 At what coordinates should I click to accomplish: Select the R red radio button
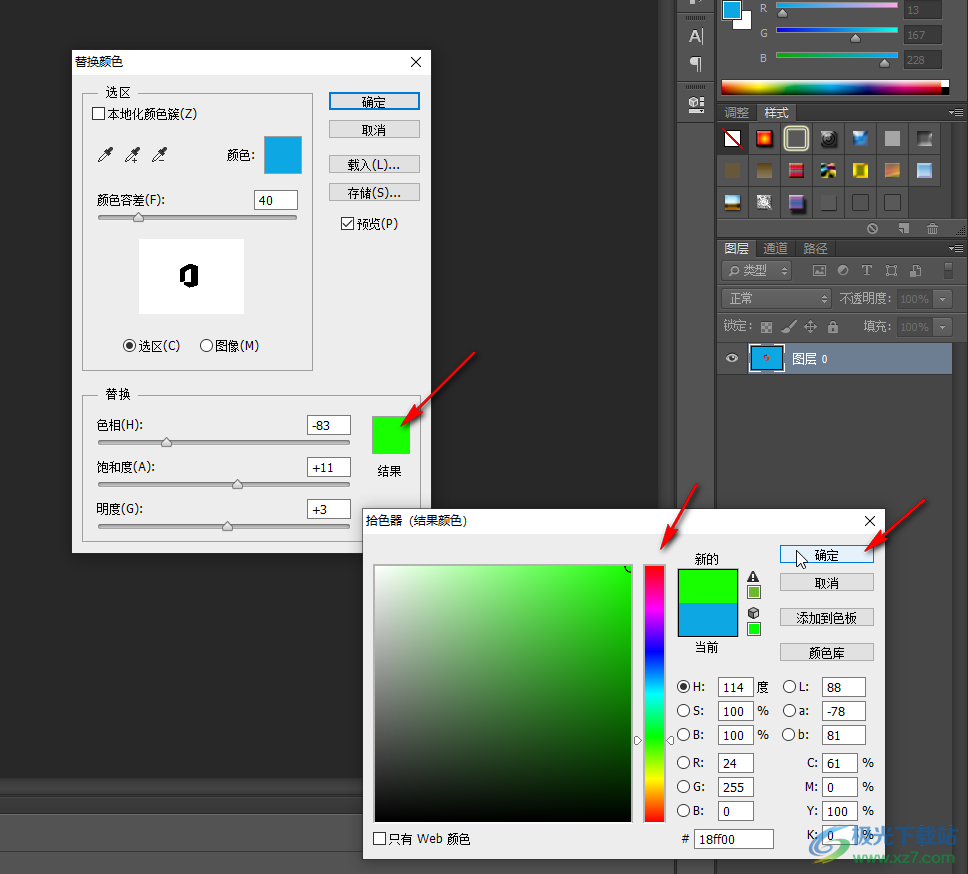[683, 762]
